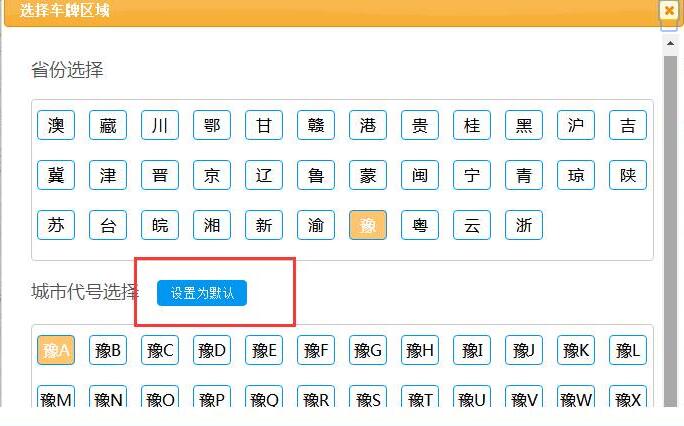The height and width of the screenshot is (426, 684).
Task: Click 设置为默认 (set as default) button
Action: click(x=201, y=293)
